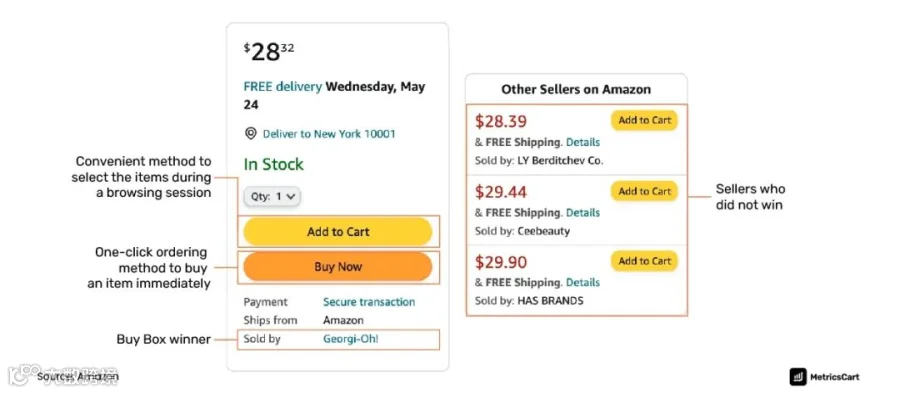Click the MetricsCart brand text
This screenshot has height=393, width=900.
[835, 377]
